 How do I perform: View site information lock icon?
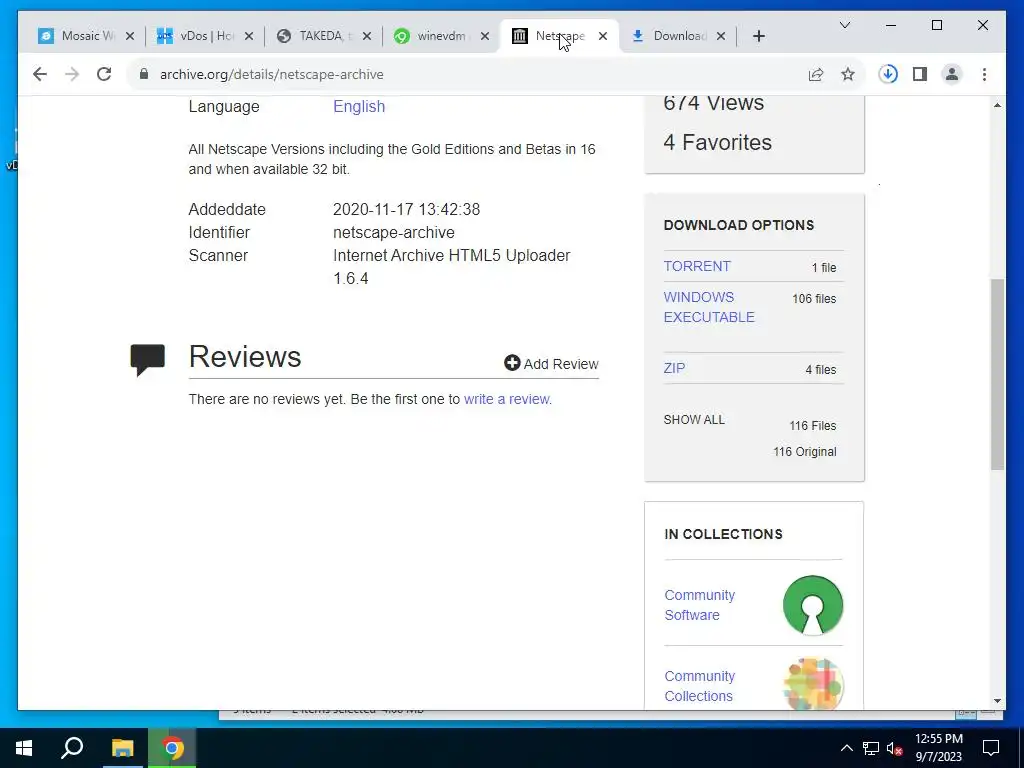tap(144, 74)
